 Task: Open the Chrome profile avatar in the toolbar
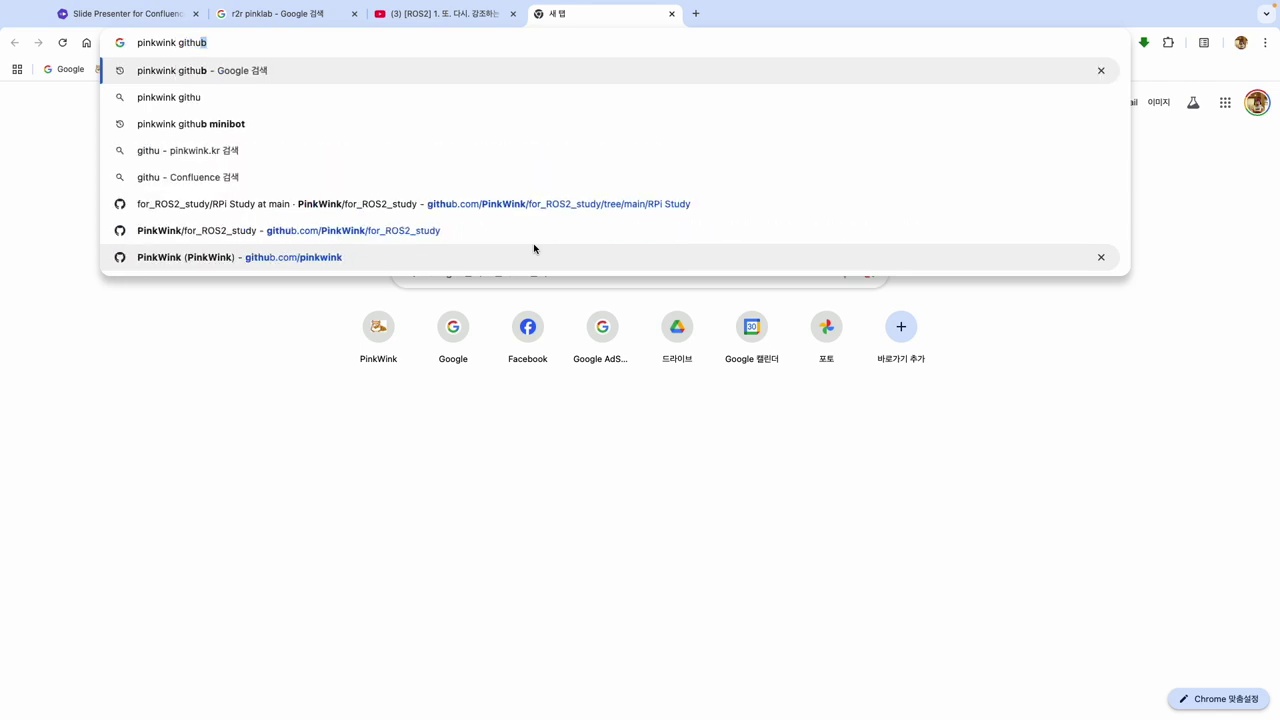pos(1241,43)
